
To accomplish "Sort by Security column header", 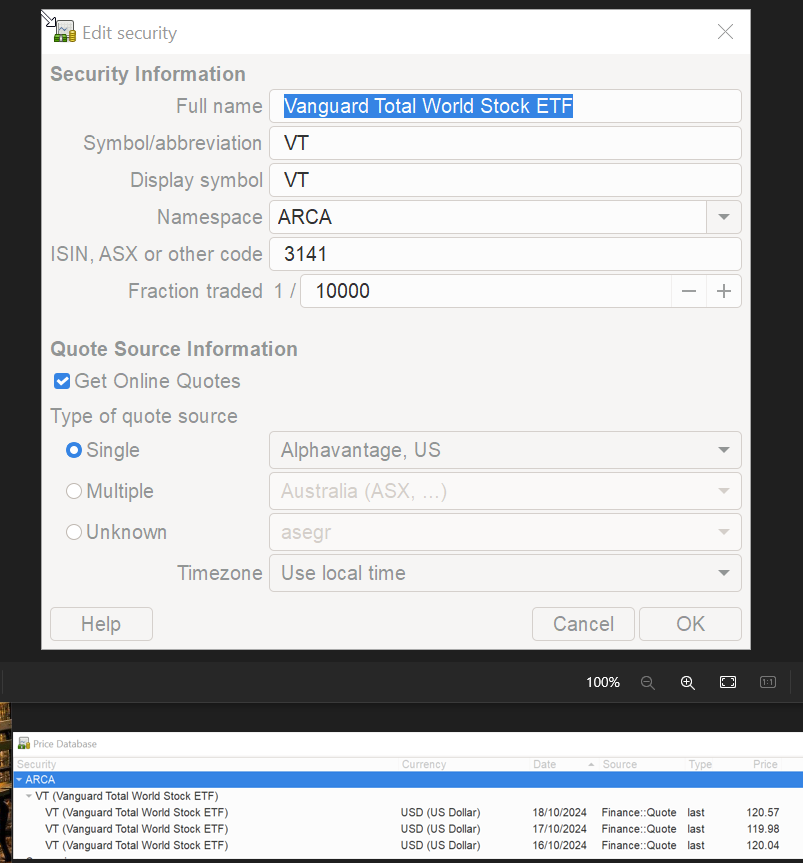I will [x=206, y=764].
